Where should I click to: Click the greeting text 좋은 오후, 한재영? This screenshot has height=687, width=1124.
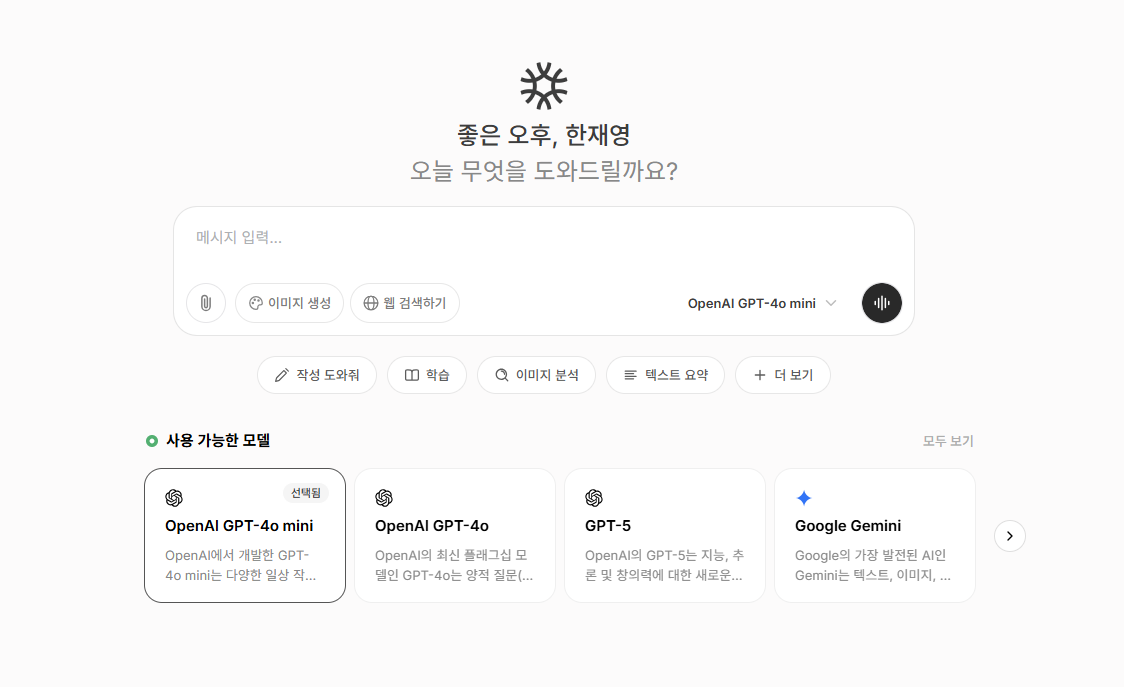click(x=544, y=135)
